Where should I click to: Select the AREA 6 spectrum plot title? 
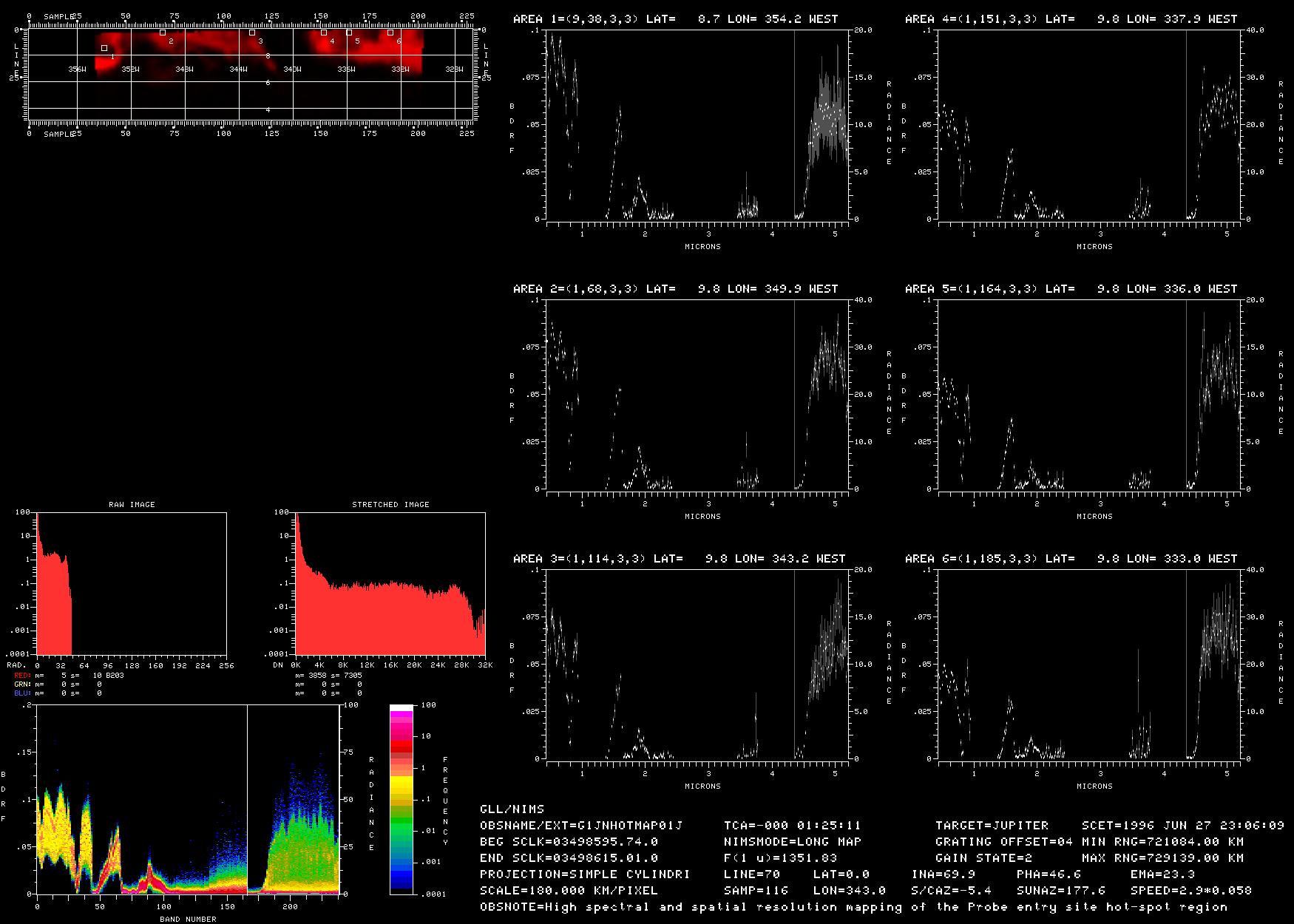pyautogui.click(x=1071, y=559)
